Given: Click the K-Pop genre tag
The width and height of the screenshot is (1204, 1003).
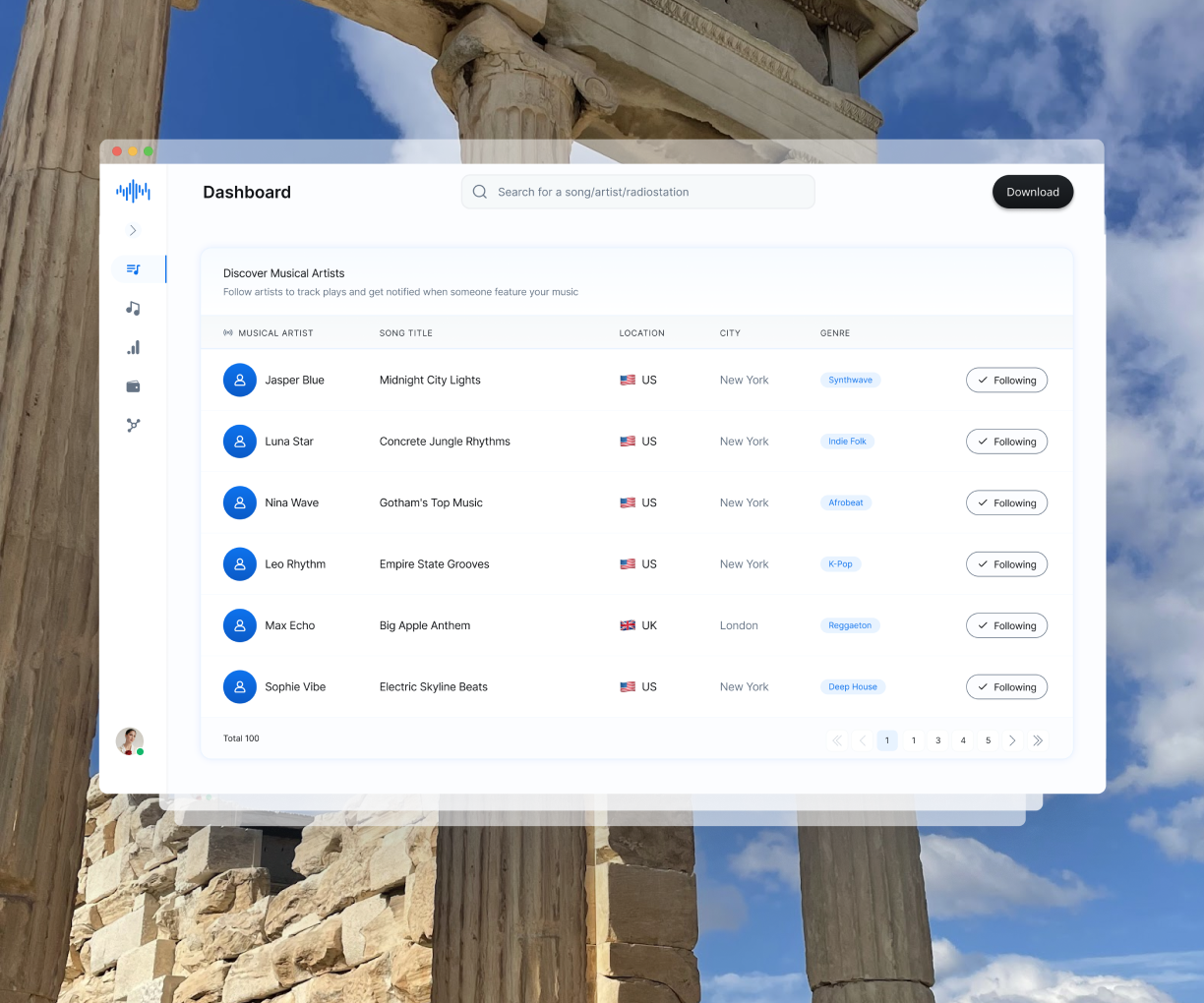Looking at the screenshot, I should (x=841, y=564).
